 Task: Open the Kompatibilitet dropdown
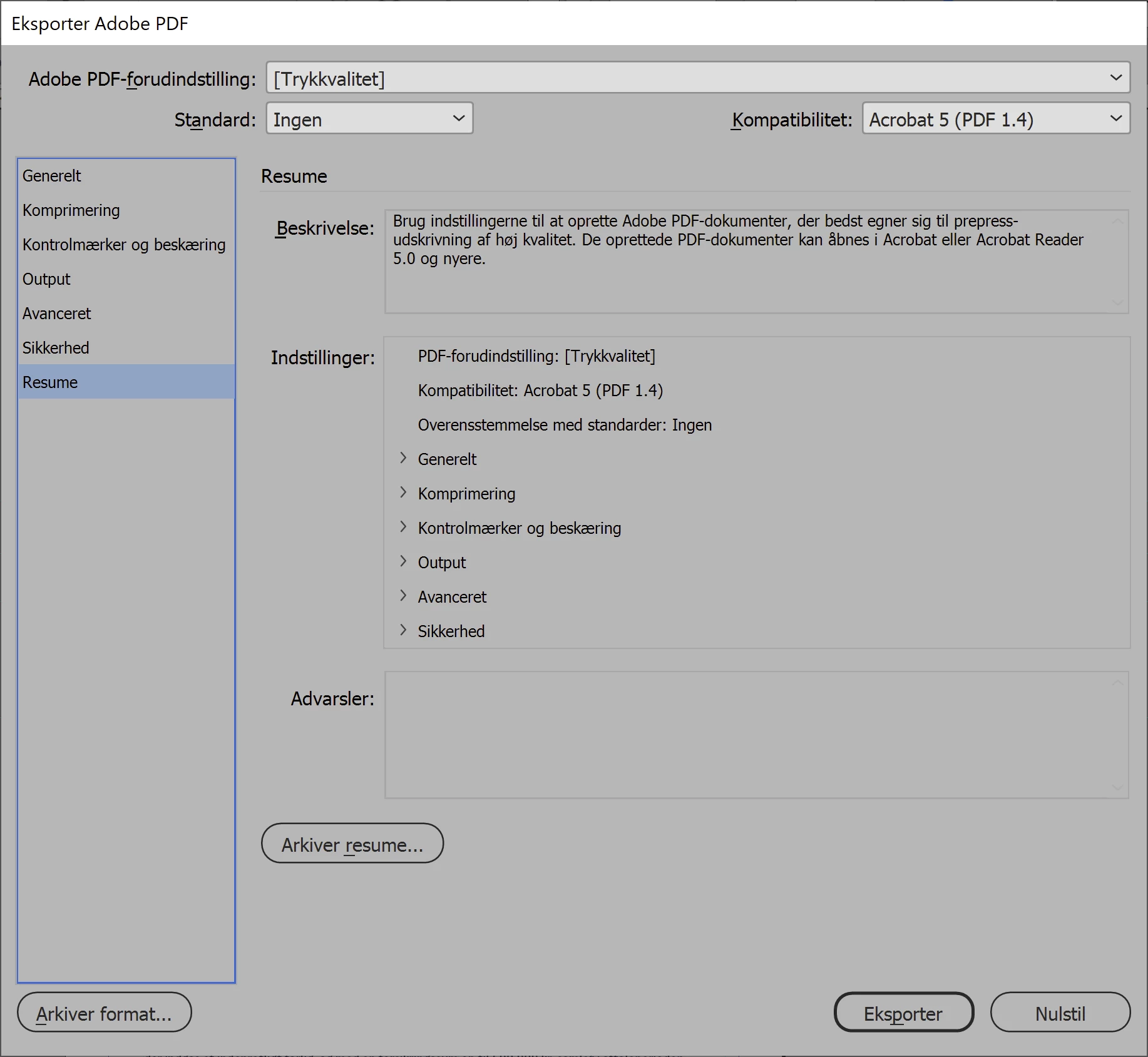(996, 119)
